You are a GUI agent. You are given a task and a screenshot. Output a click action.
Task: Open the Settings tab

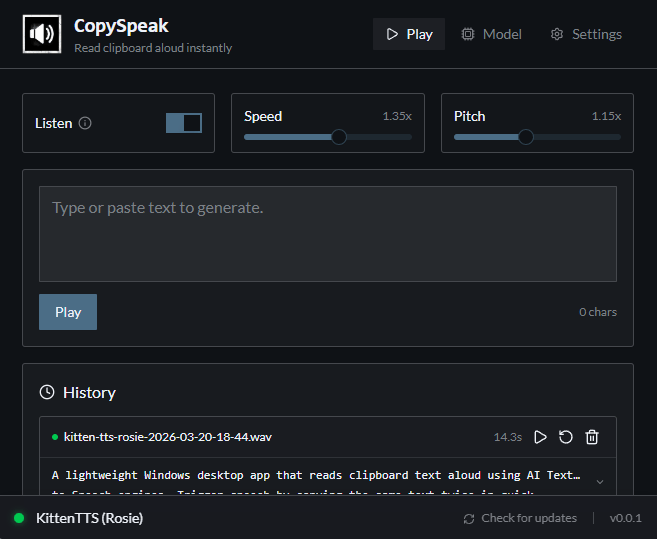586,34
